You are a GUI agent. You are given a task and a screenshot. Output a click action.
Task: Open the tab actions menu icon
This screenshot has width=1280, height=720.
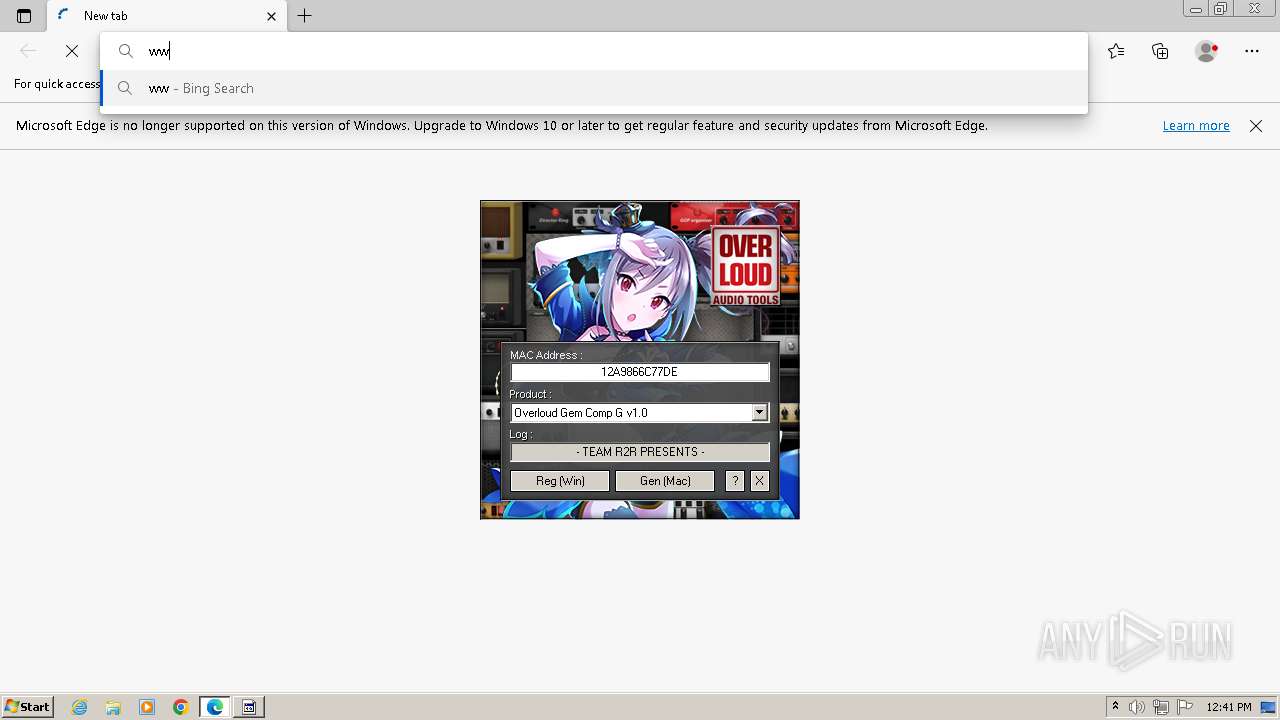[24, 16]
